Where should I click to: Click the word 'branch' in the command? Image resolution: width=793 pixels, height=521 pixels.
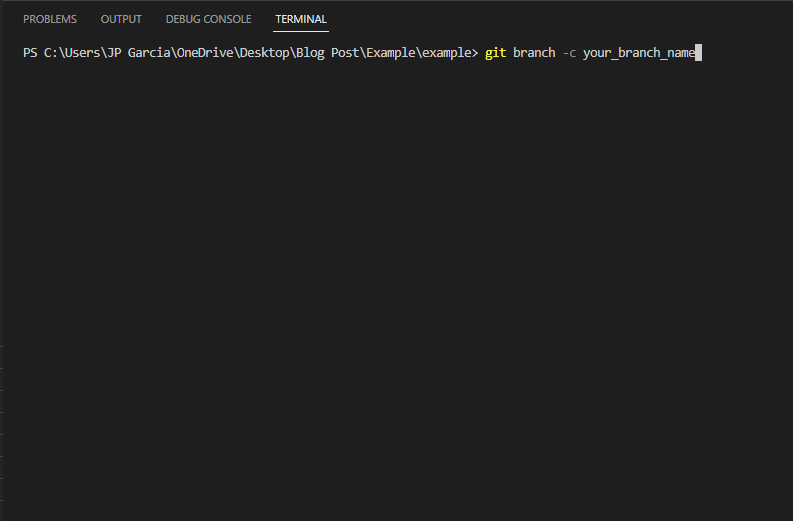point(534,53)
